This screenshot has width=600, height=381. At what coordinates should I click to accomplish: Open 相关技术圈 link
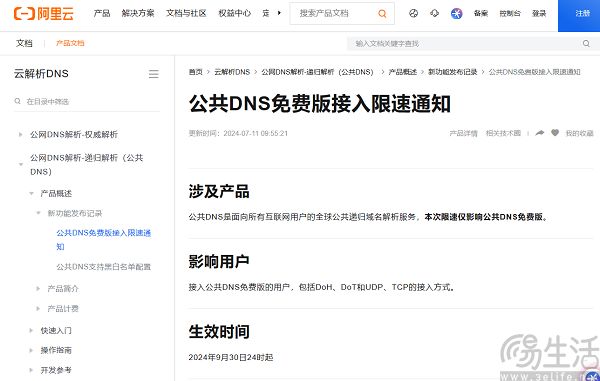(x=503, y=133)
